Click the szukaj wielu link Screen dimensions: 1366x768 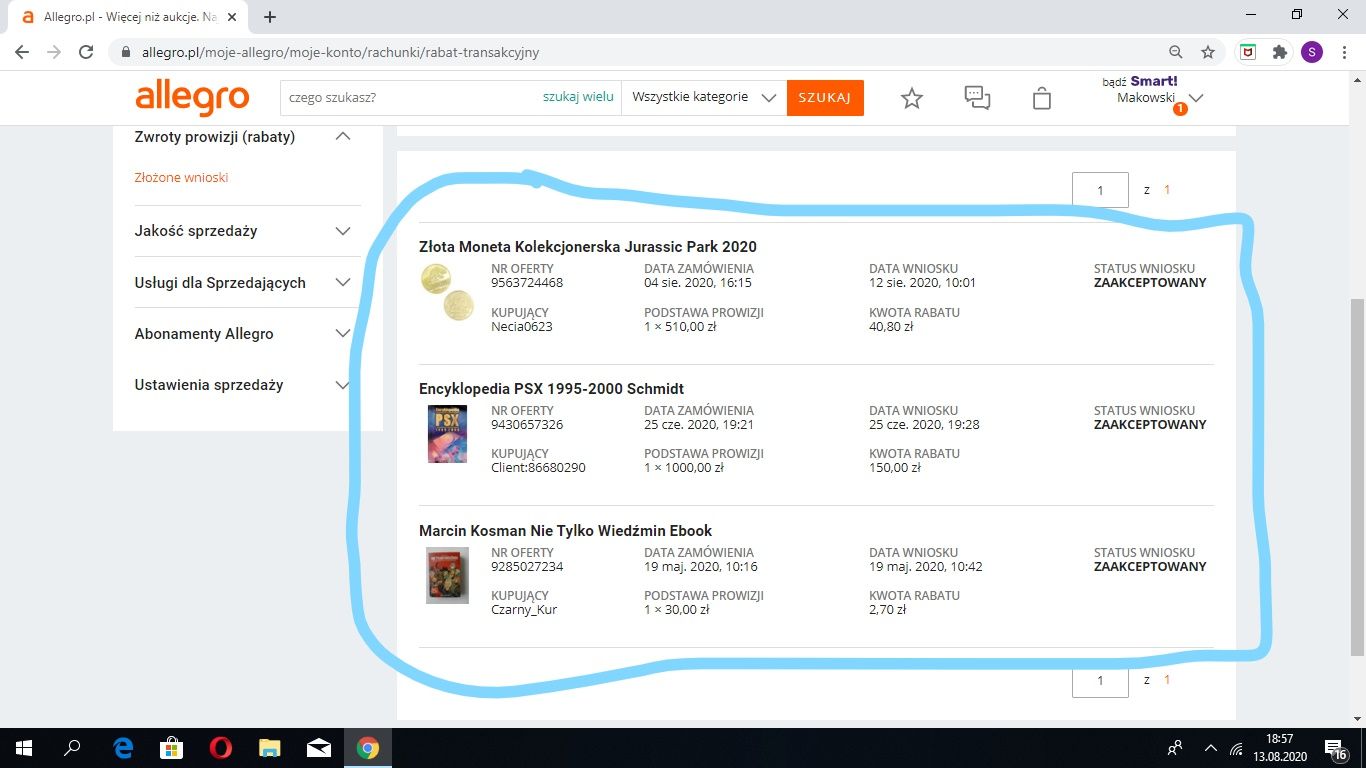click(578, 97)
